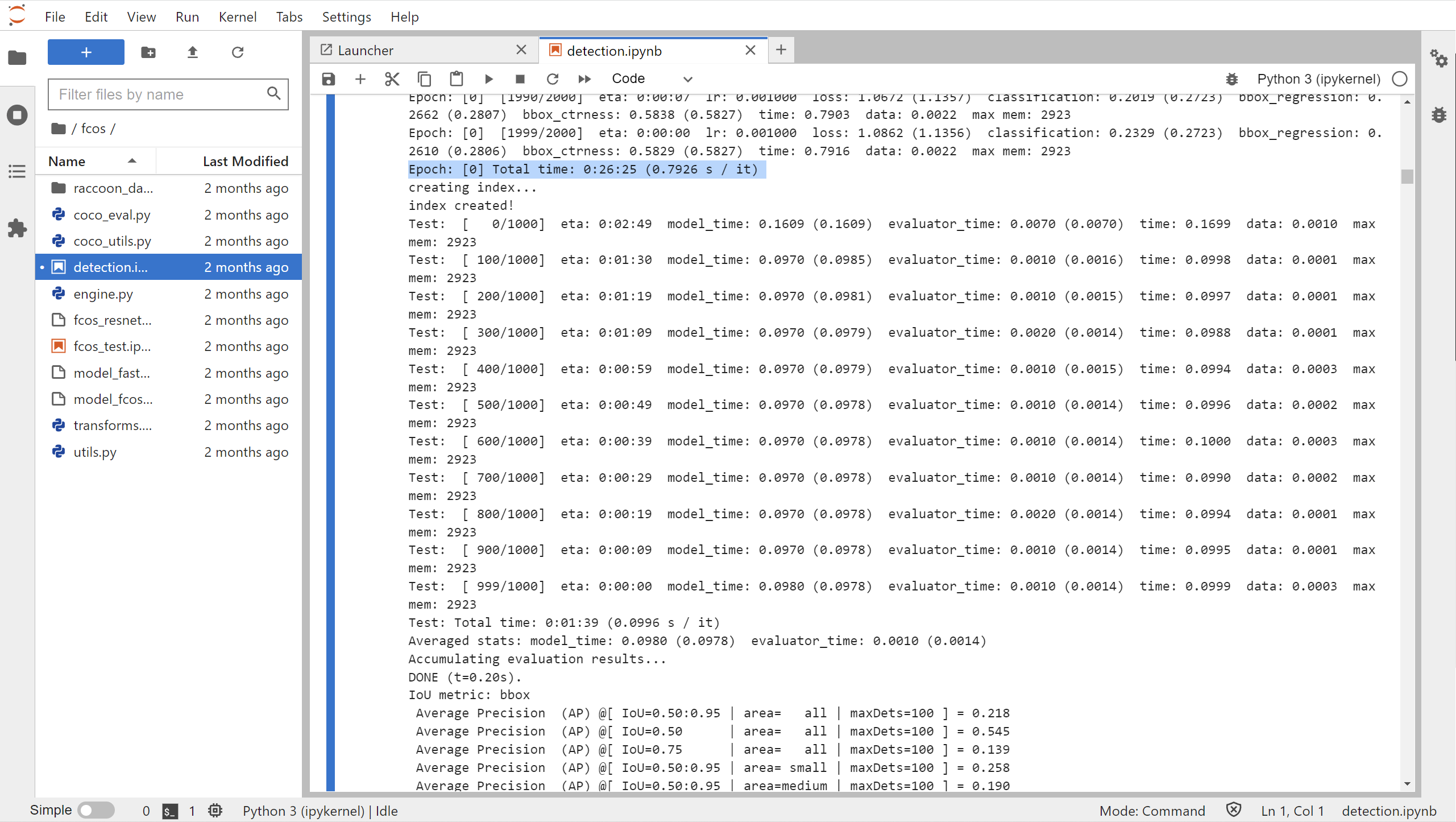Select model_fast... file
Viewport: 1456px width, 822px height.
pyautogui.click(x=169, y=373)
